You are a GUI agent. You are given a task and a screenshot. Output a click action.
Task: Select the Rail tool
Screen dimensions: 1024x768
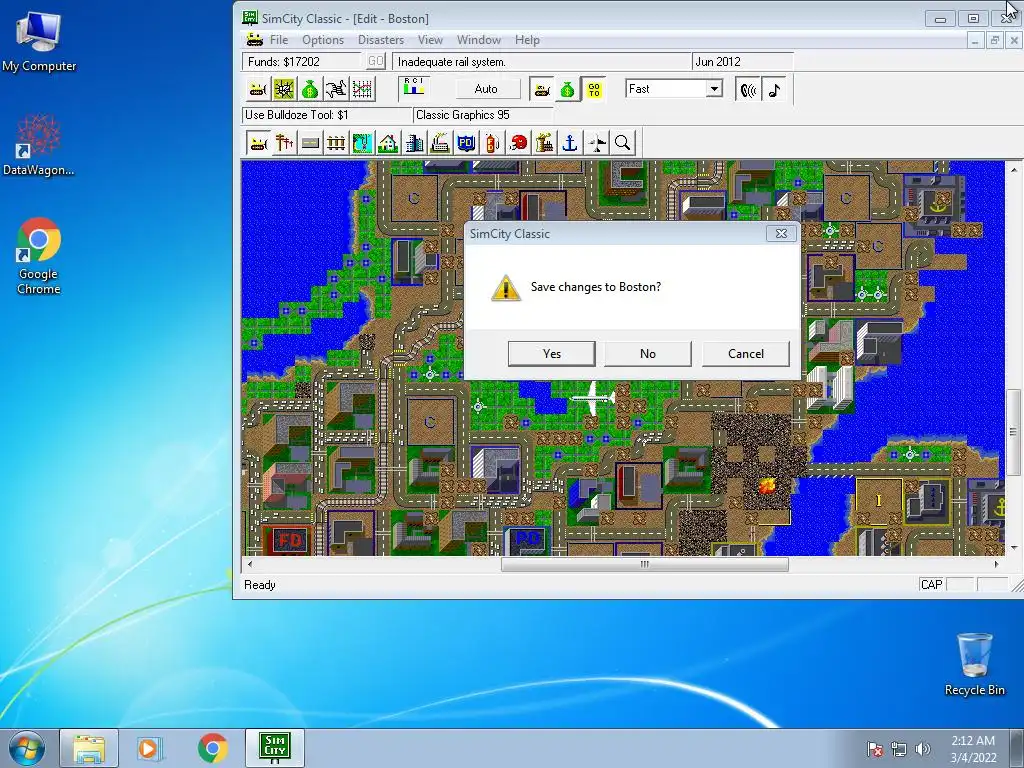point(336,142)
